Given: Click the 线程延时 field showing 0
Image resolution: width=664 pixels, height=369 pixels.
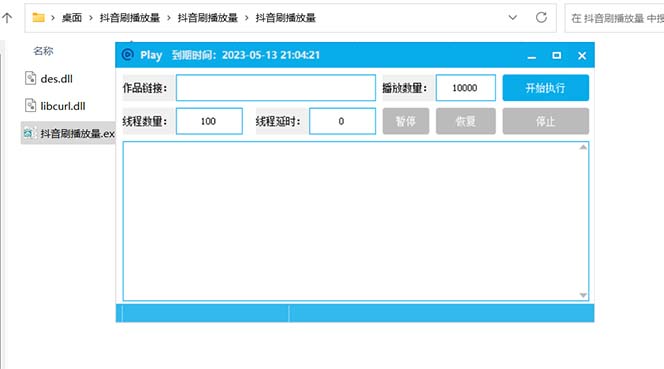Looking at the screenshot, I should [x=342, y=121].
